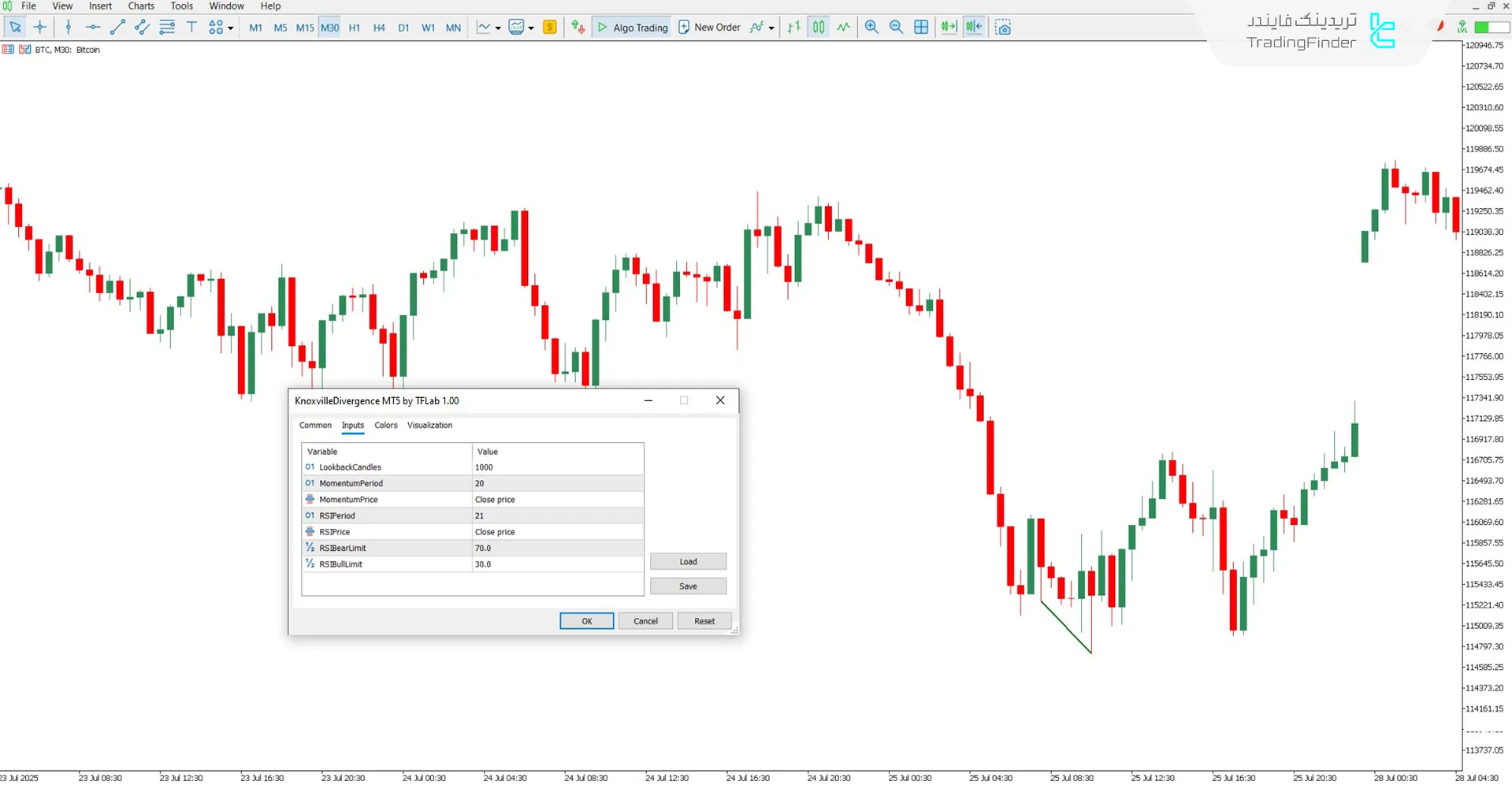Open the chart type dropdown arrow

[x=498, y=28]
